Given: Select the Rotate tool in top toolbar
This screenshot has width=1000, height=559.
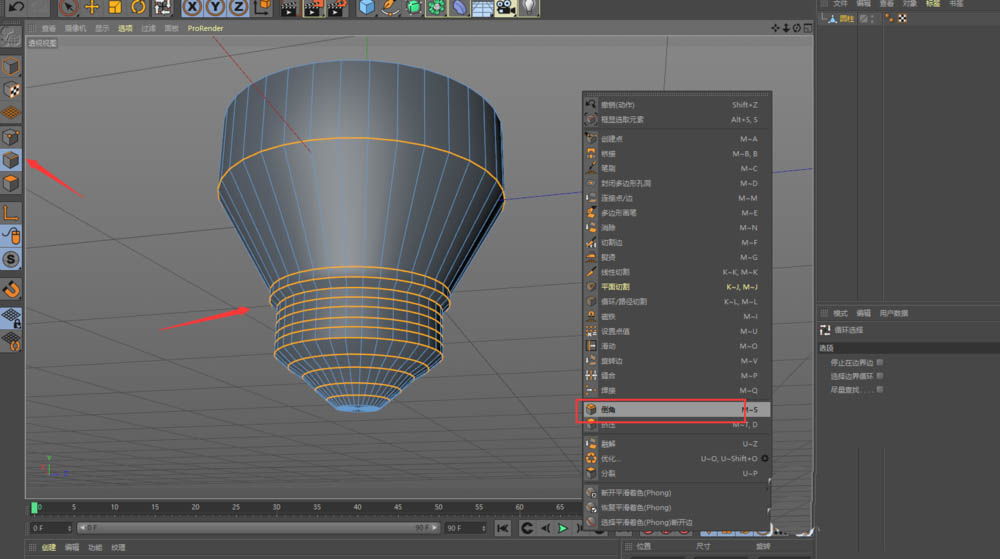Looking at the screenshot, I should [x=139, y=8].
